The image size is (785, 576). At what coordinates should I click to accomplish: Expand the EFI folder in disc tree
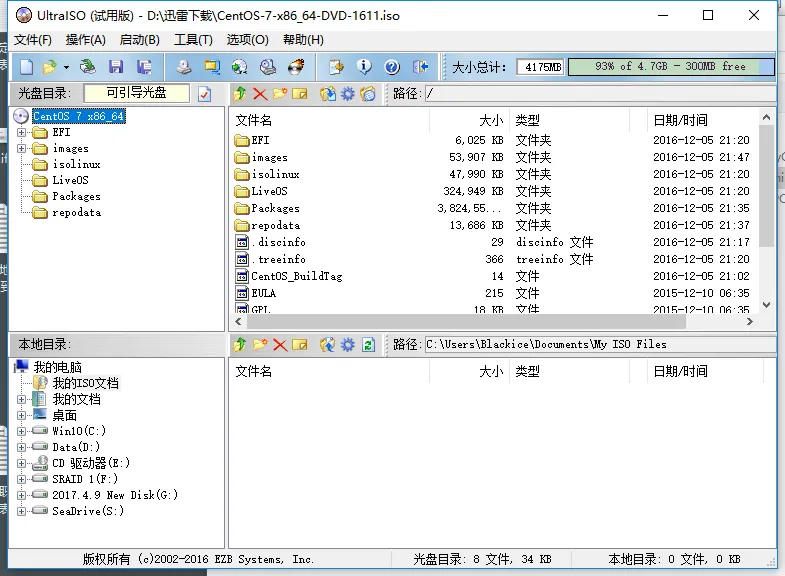pyautogui.click(x=22, y=133)
